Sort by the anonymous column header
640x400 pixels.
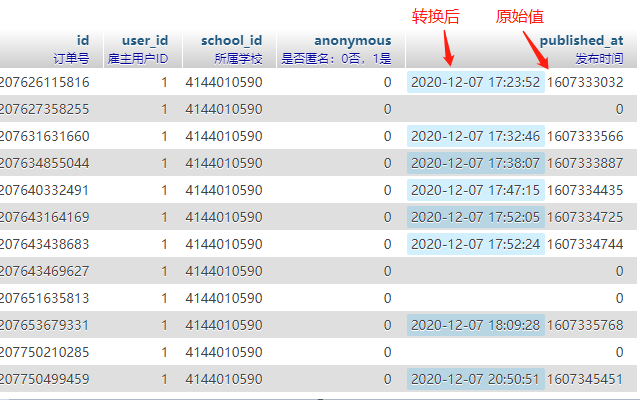353,40
